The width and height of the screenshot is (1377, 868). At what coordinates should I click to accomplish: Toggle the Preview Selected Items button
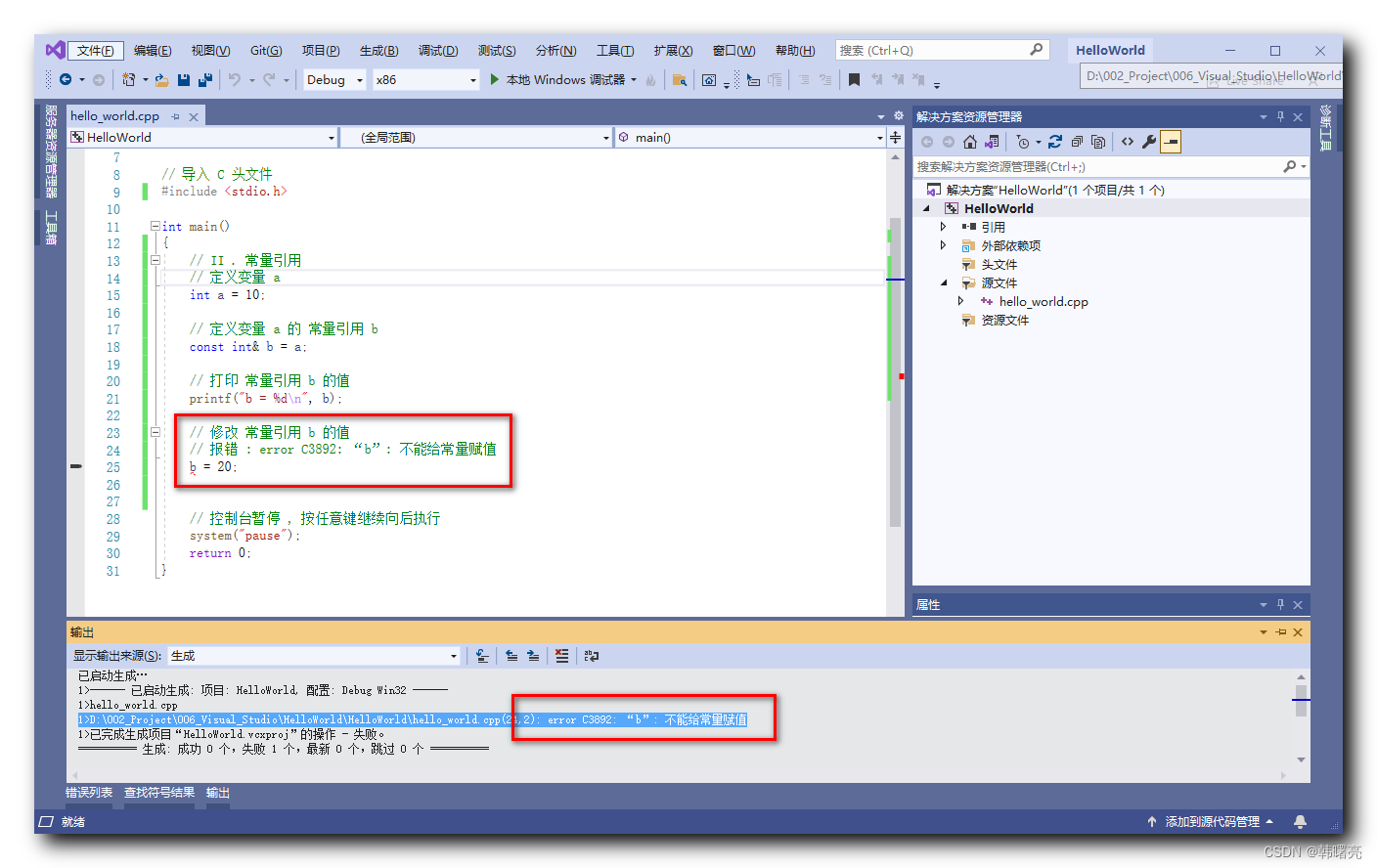click(1171, 142)
